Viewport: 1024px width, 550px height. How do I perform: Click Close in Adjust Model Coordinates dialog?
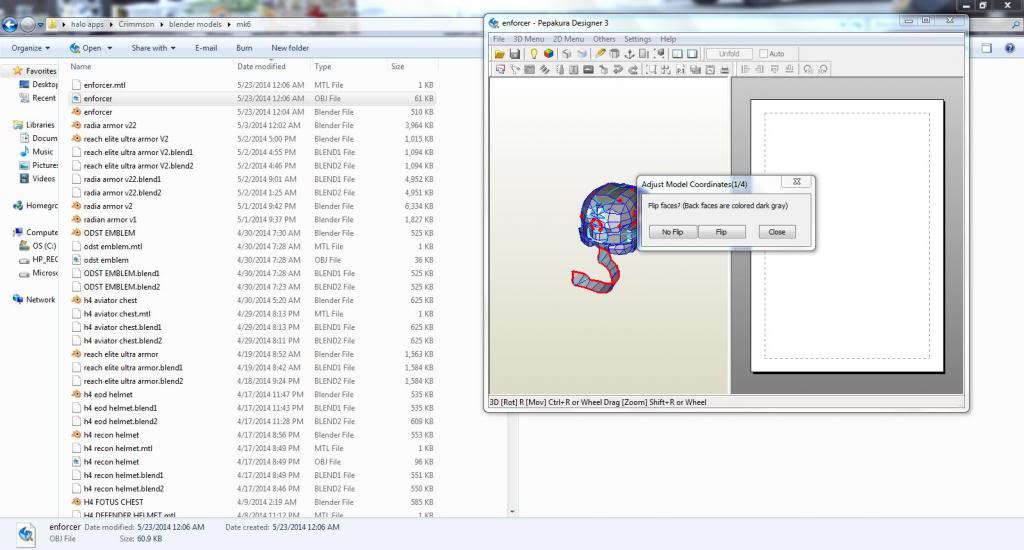click(x=777, y=232)
